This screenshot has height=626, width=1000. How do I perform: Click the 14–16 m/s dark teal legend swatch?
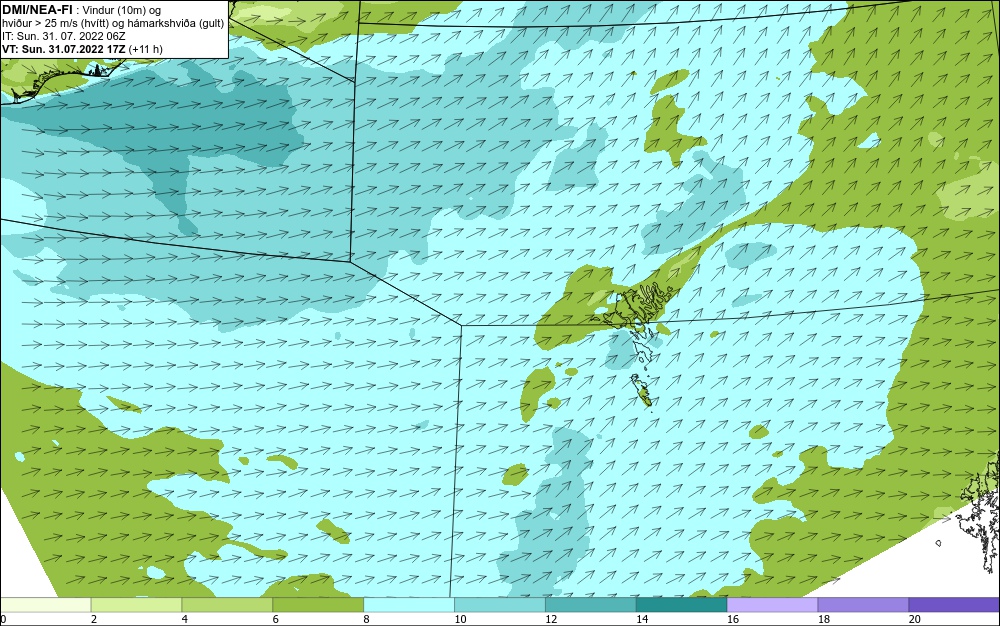point(682,604)
